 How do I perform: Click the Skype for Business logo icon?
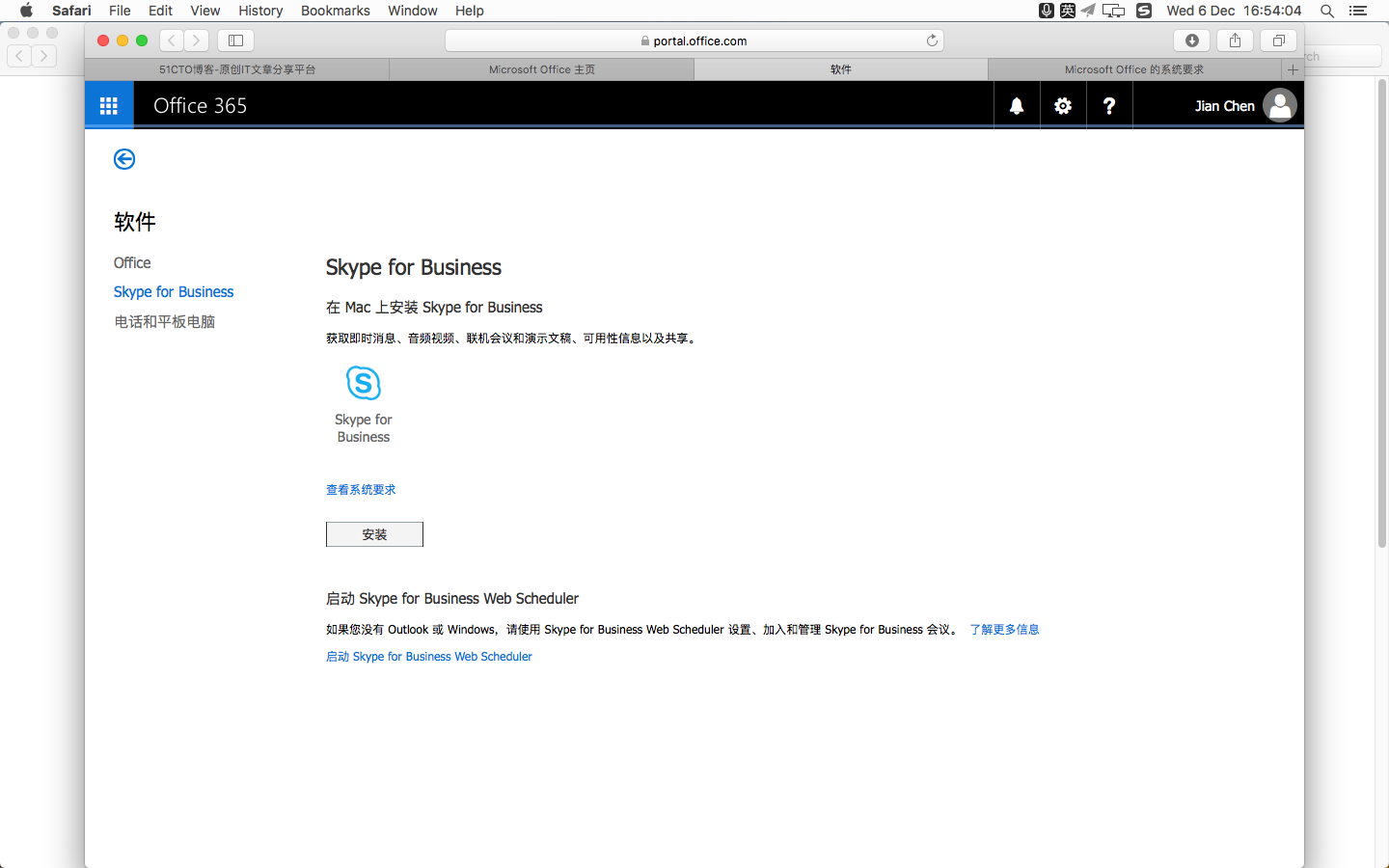[x=364, y=383]
